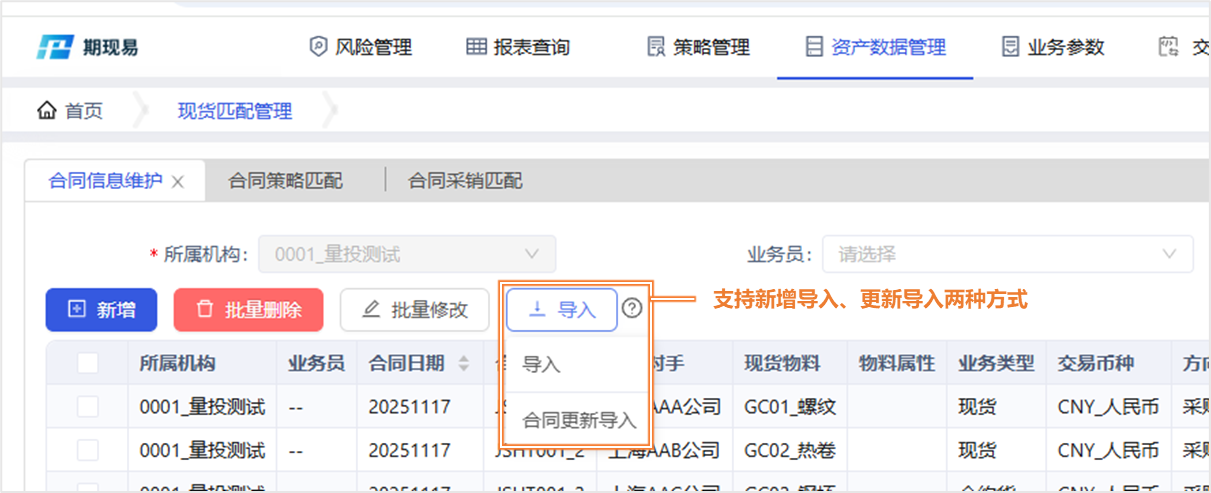Select the 资产数据管理 navigation item
The height and width of the screenshot is (493, 1211).
tap(875, 47)
